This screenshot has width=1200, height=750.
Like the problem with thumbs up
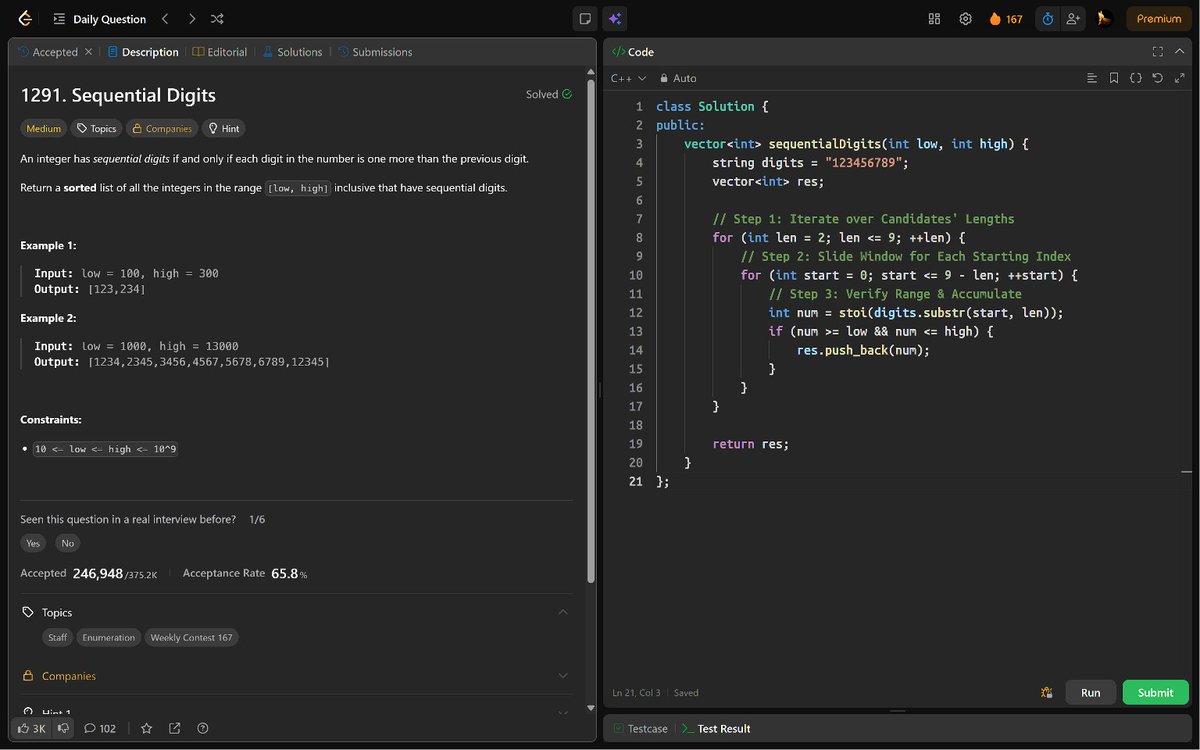pos(32,728)
